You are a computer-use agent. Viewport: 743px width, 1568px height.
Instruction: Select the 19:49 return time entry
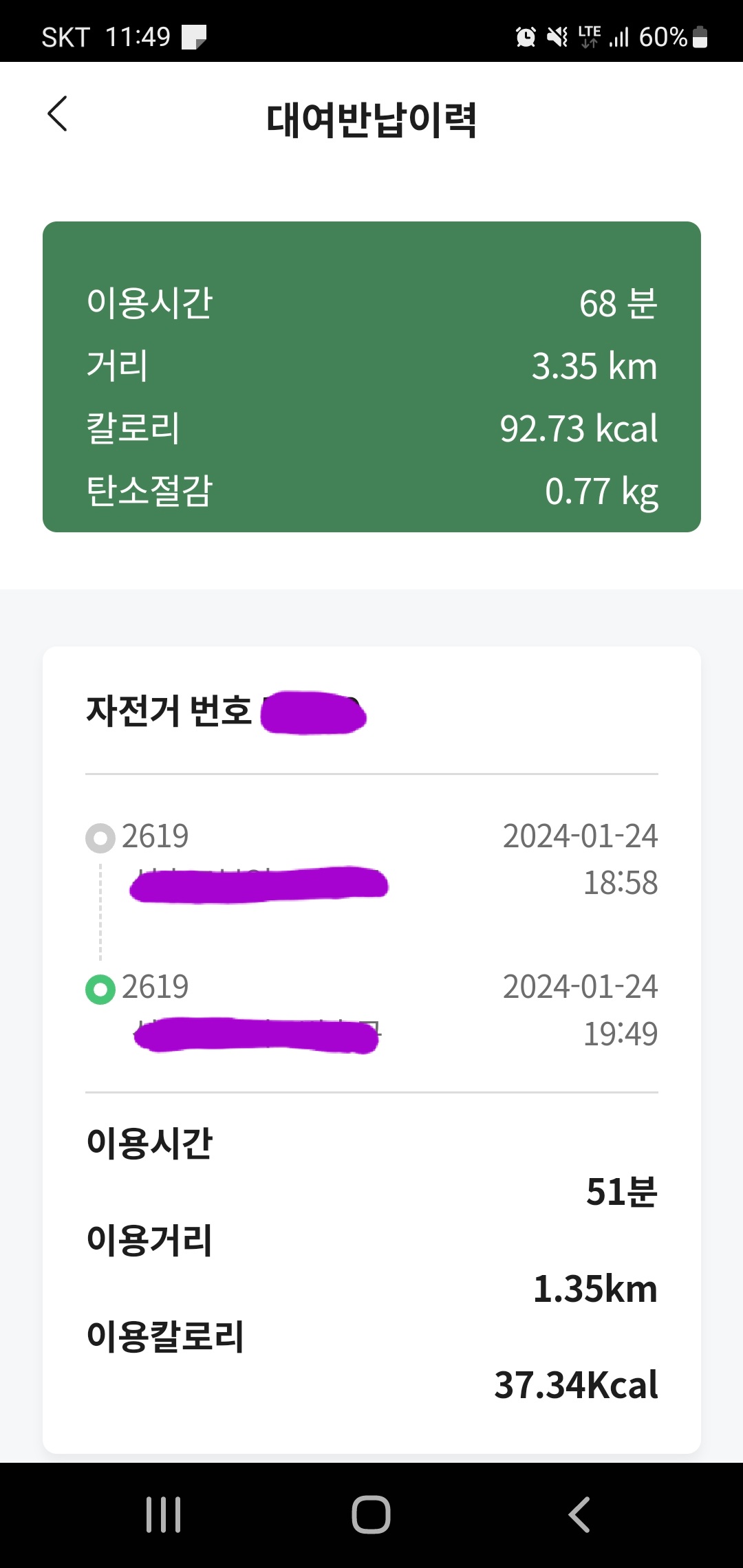click(620, 1033)
